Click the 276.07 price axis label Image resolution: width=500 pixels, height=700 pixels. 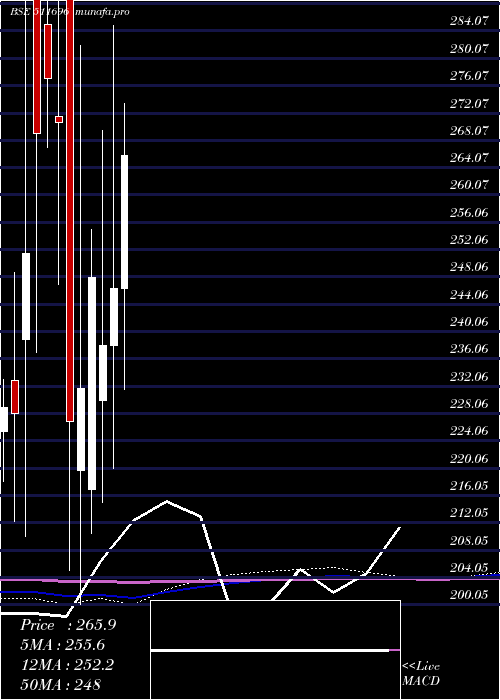[469, 75]
